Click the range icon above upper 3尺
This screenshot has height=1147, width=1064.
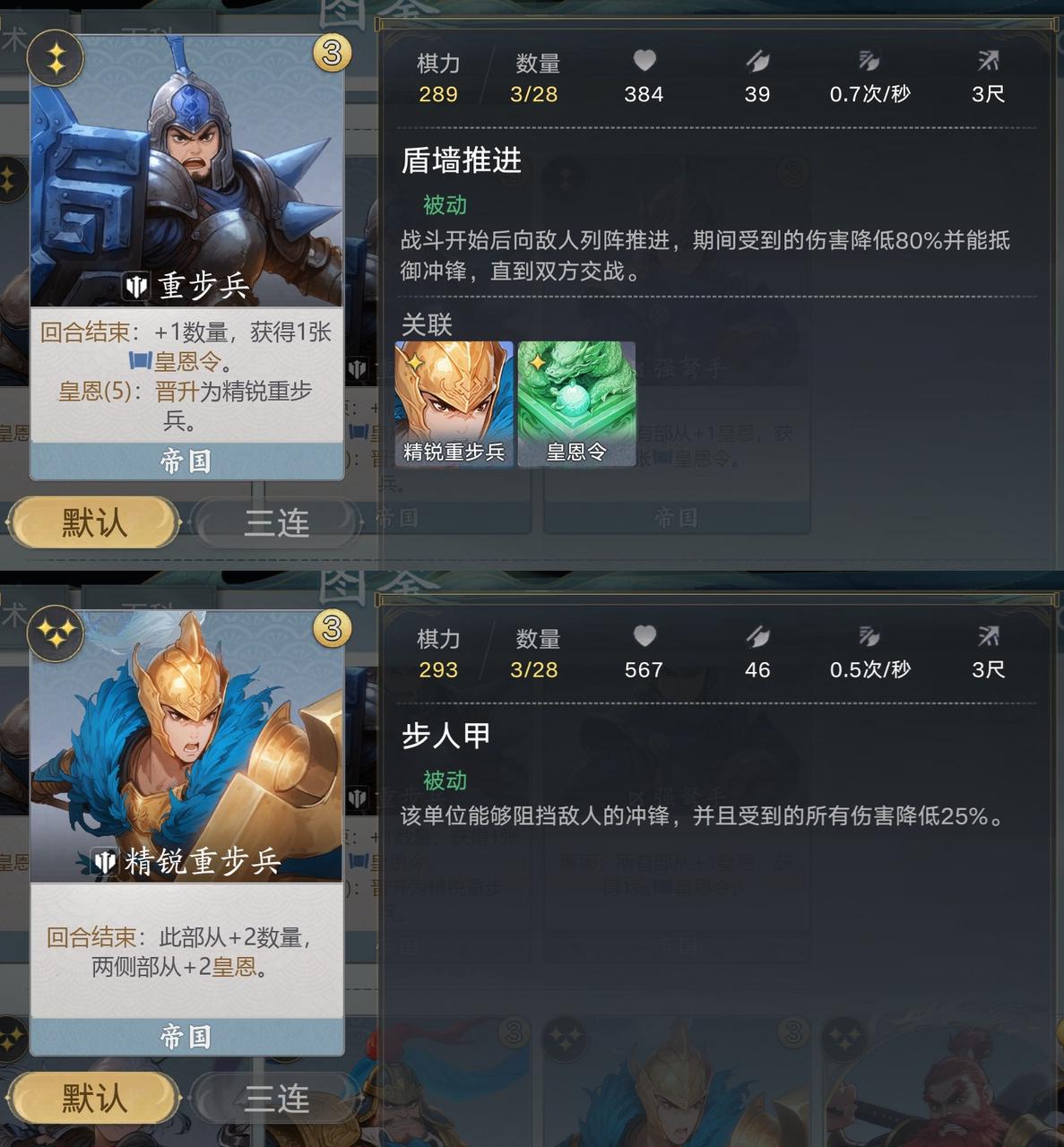pos(988,61)
